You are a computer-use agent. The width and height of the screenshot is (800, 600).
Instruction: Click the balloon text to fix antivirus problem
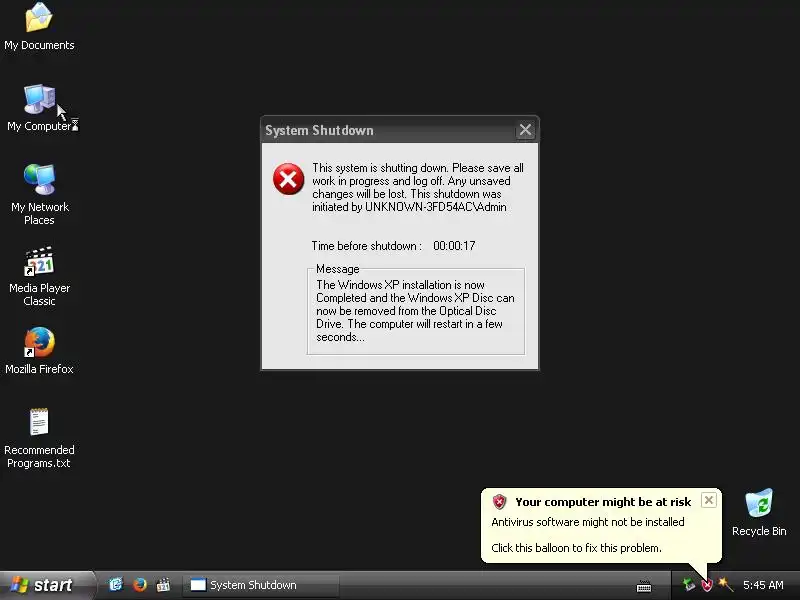pyautogui.click(x=576, y=548)
